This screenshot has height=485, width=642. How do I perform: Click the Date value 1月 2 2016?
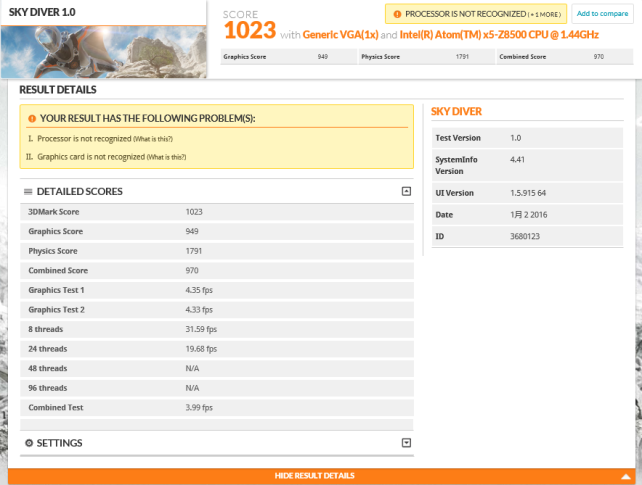pyautogui.click(x=529, y=214)
